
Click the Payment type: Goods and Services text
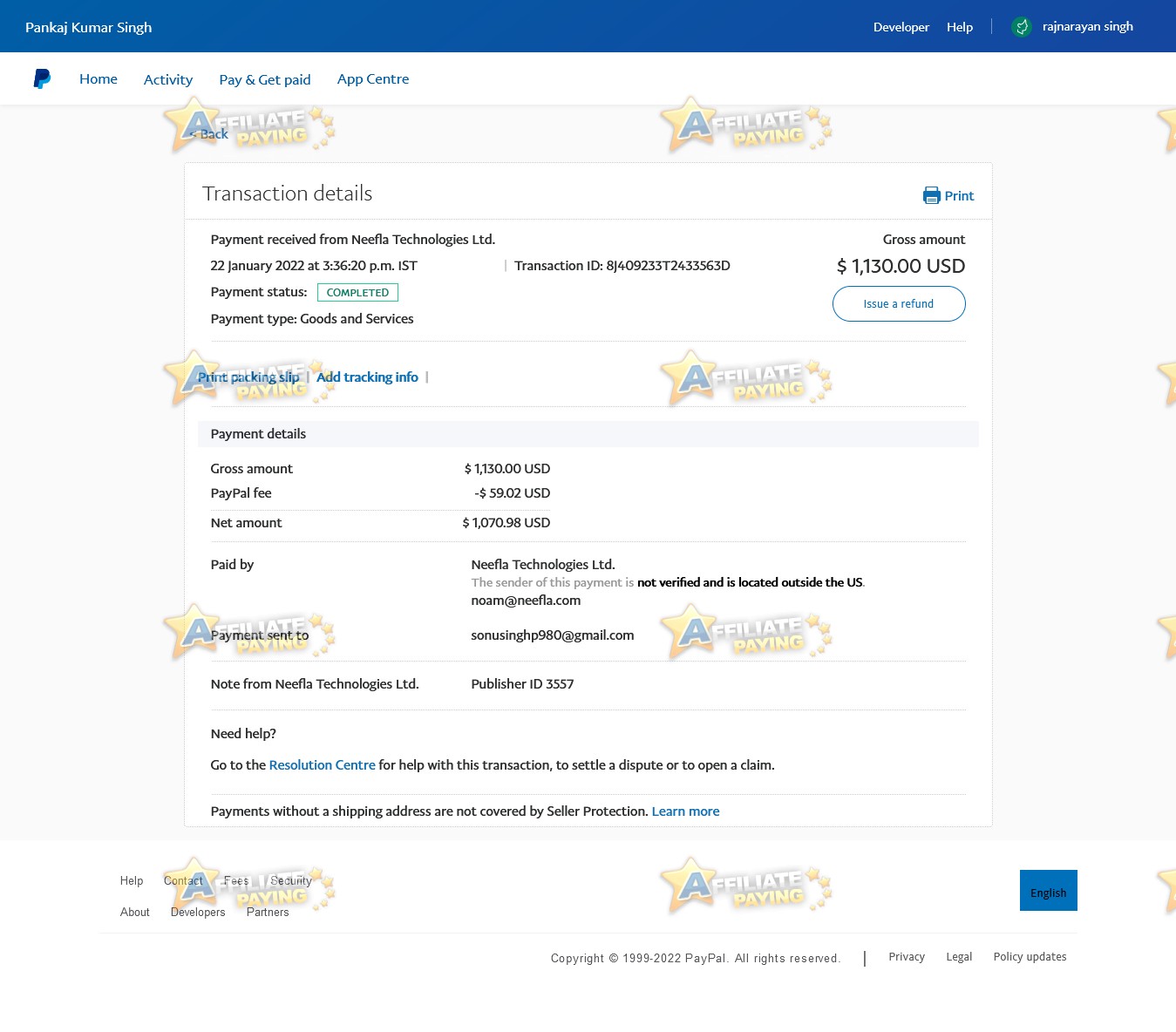tap(312, 319)
